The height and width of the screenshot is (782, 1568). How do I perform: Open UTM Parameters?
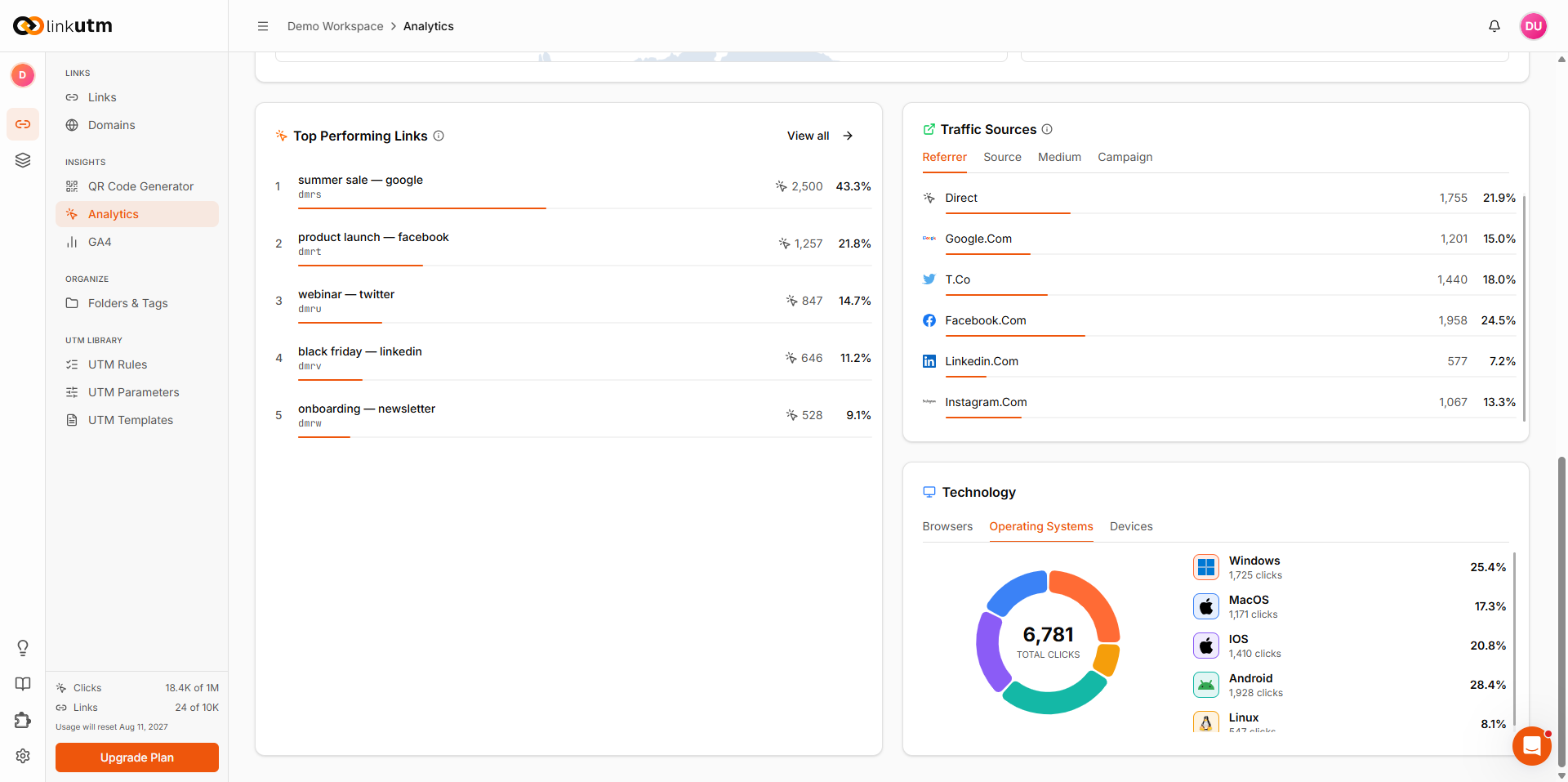click(137, 392)
